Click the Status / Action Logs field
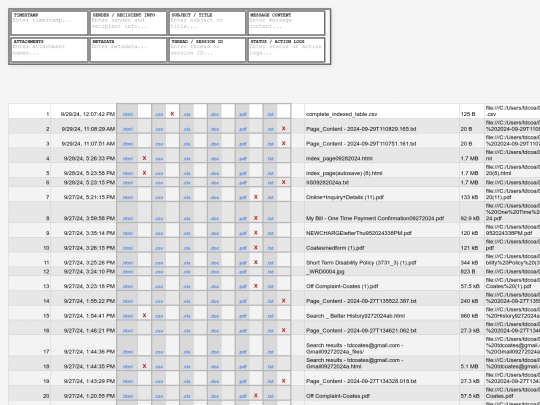This screenshot has height=405, width=540. click(x=286, y=50)
